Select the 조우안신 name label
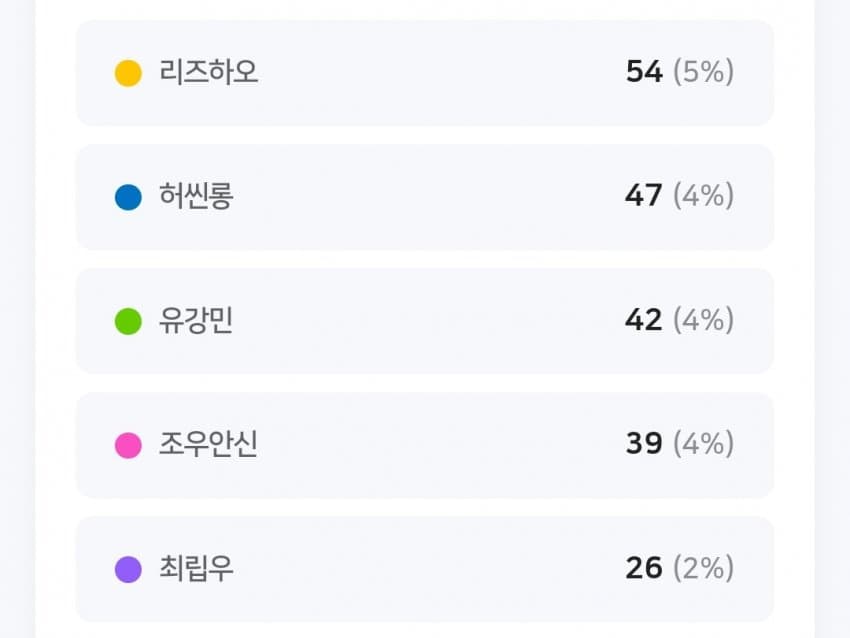This screenshot has height=638, width=850. coord(208,444)
